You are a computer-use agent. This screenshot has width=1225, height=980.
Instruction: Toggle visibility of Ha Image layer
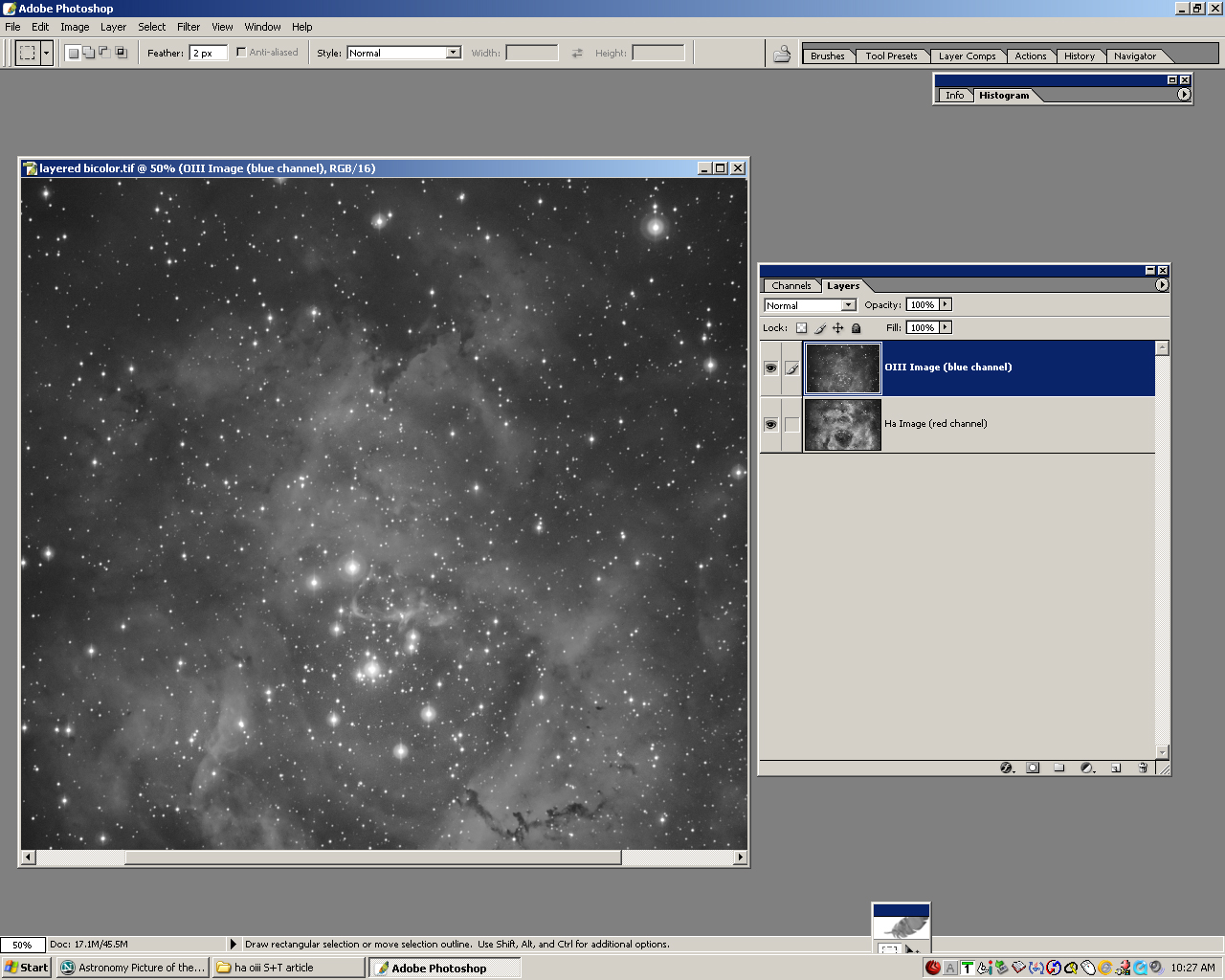770,424
